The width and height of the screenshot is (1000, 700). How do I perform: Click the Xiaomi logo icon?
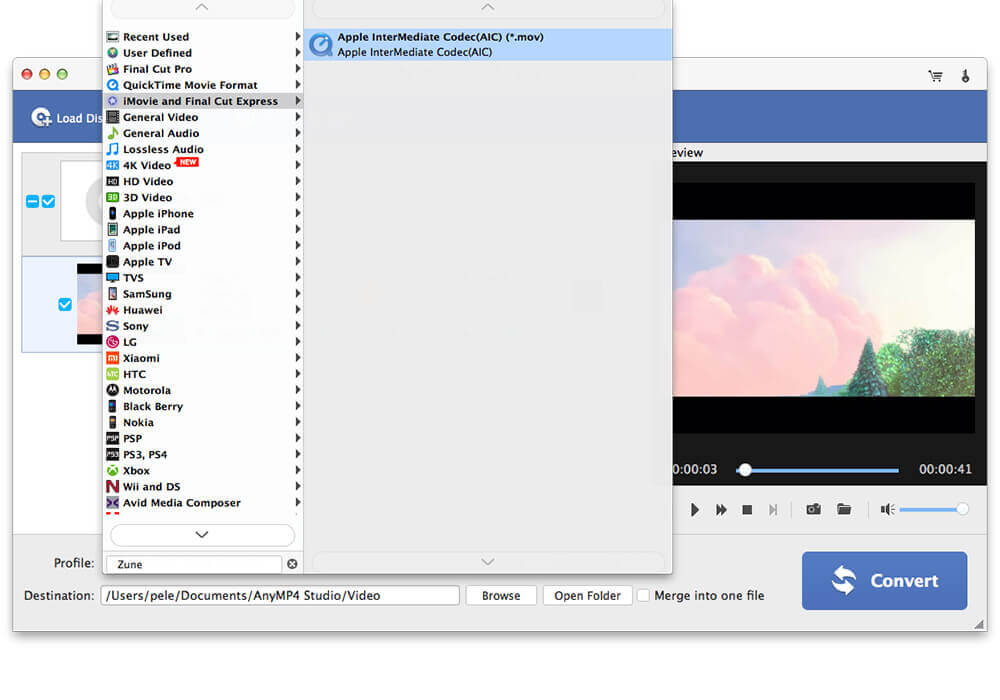[x=113, y=358]
